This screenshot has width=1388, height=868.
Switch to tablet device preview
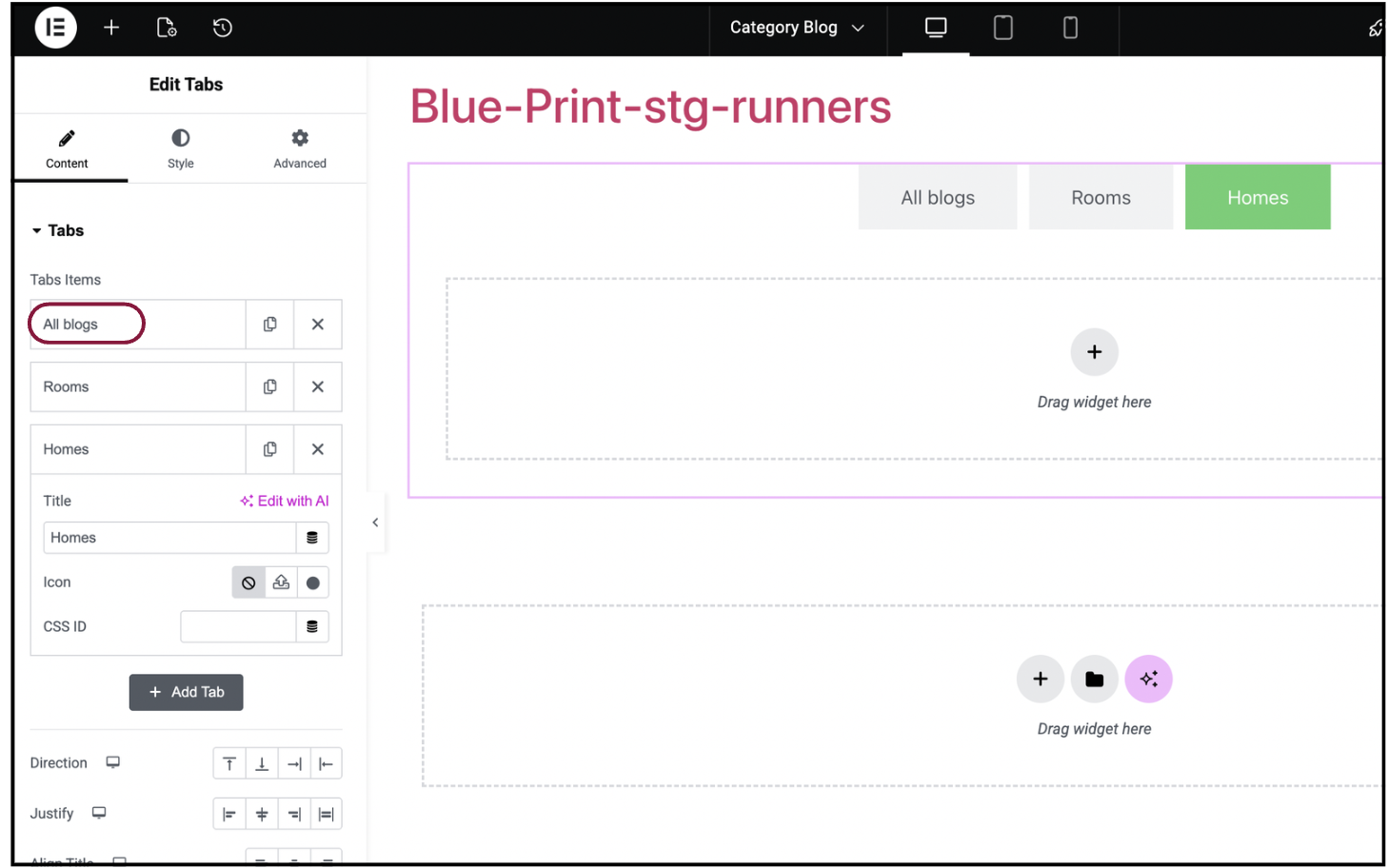click(1002, 28)
